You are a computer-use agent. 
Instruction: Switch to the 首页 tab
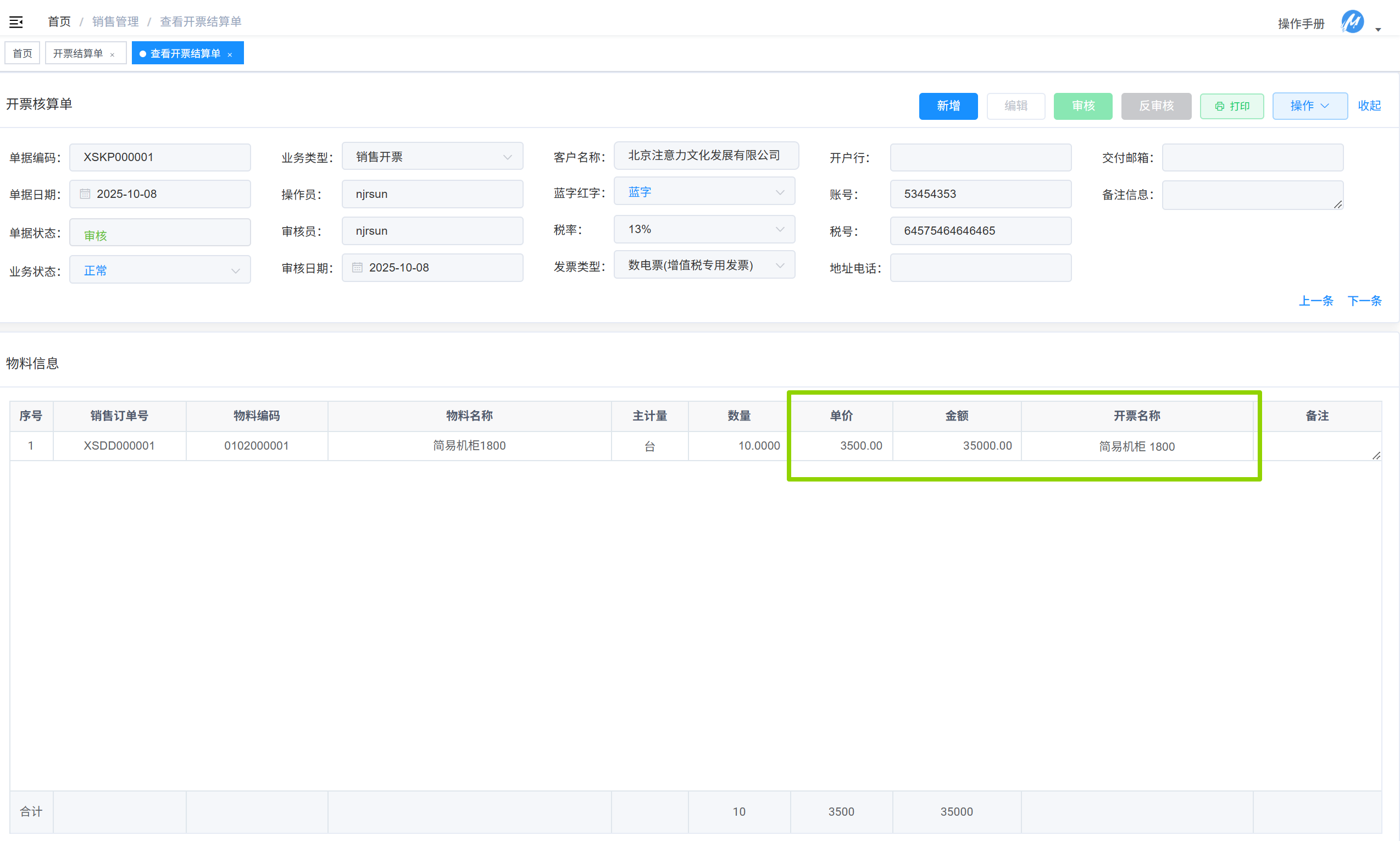coord(23,53)
